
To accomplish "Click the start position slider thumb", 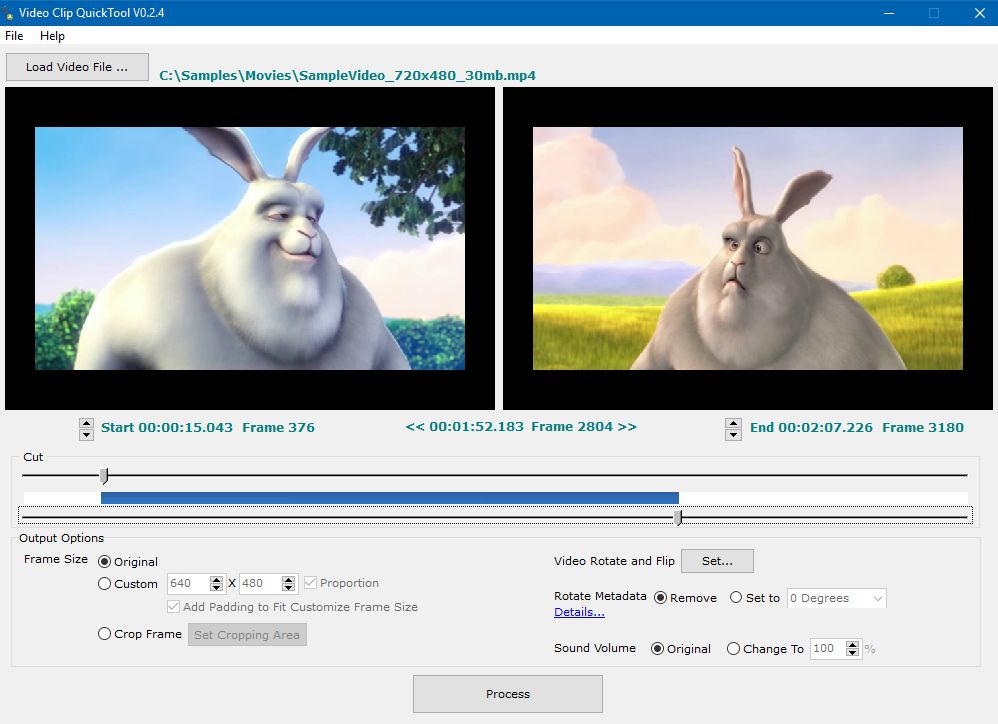I will coord(104,476).
